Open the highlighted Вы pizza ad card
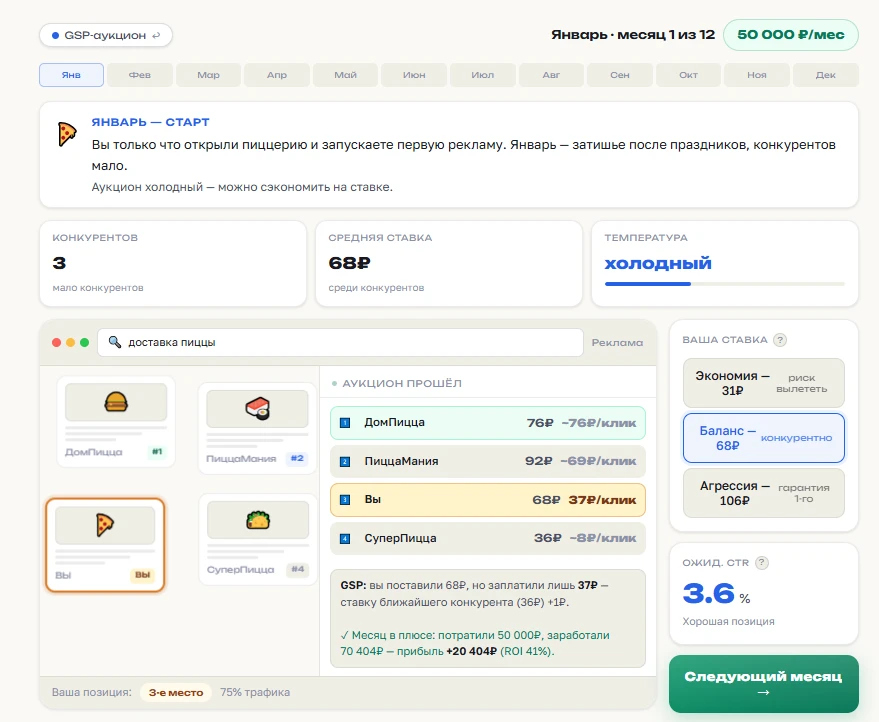The height and width of the screenshot is (722, 879). point(105,545)
